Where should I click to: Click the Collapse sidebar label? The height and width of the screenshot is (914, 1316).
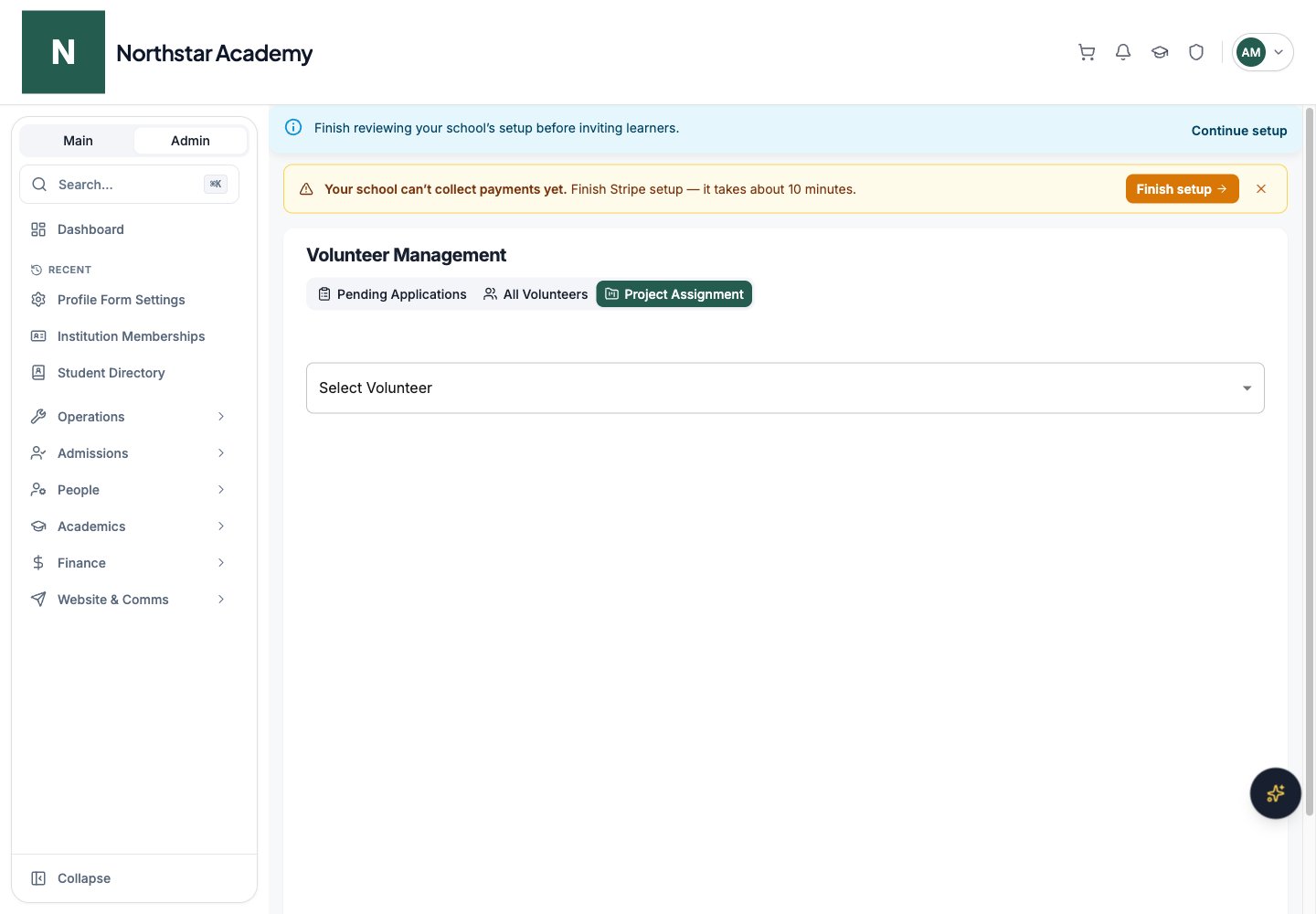84,878
